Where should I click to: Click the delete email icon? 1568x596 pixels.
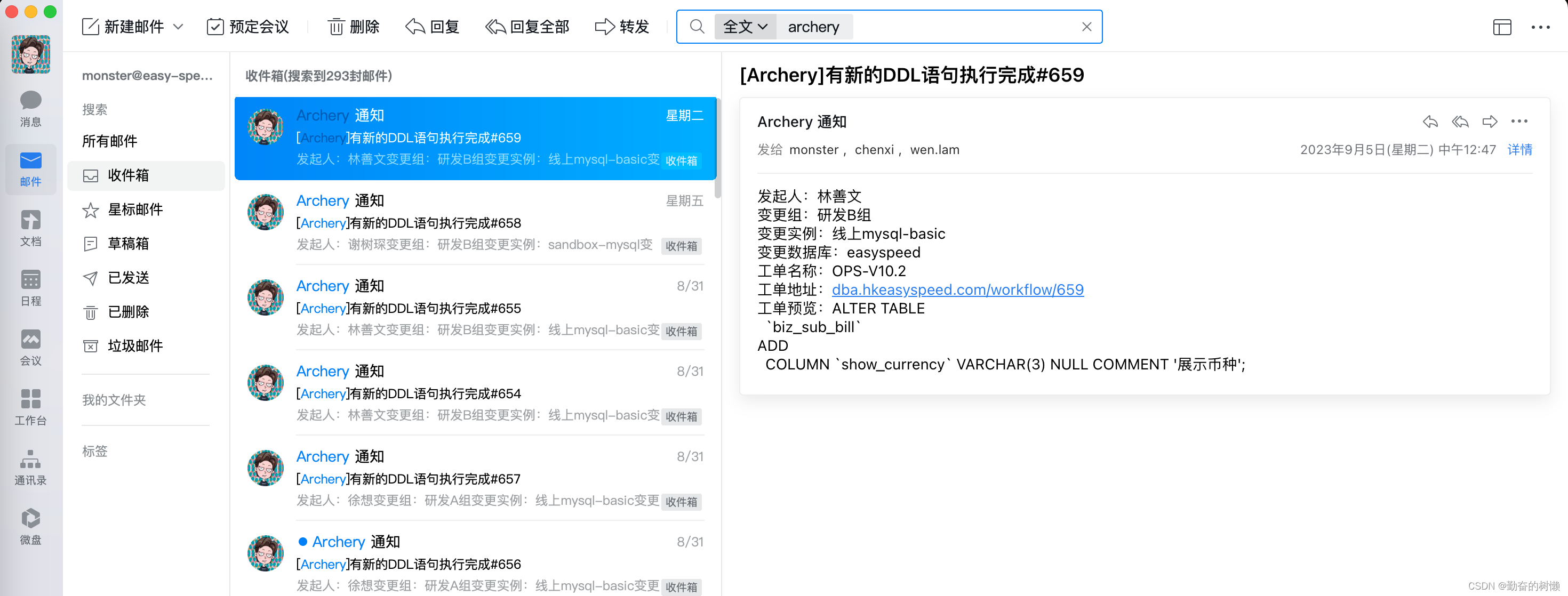pos(353,27)
